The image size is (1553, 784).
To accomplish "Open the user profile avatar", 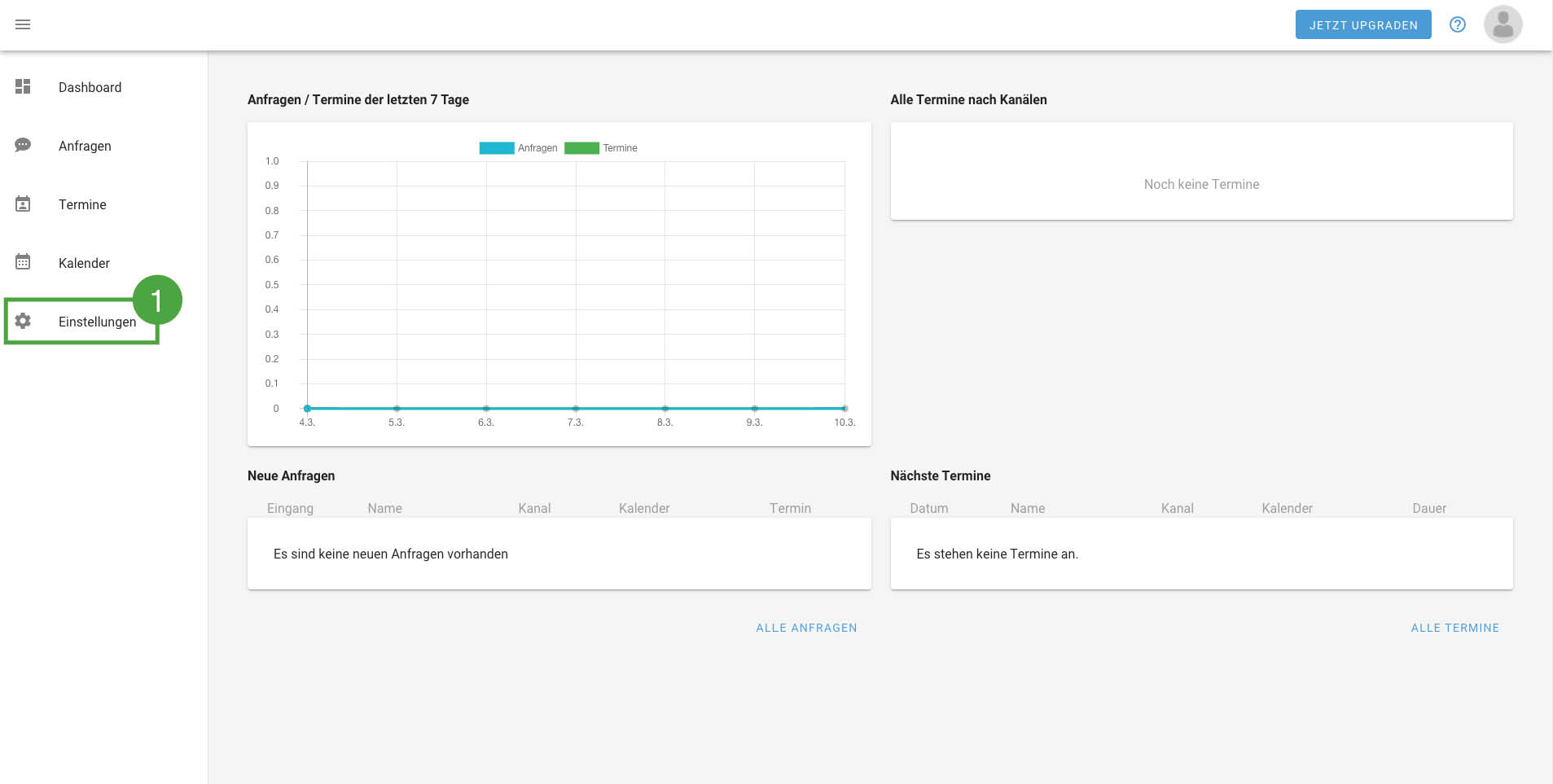I will click(1503, 24).
